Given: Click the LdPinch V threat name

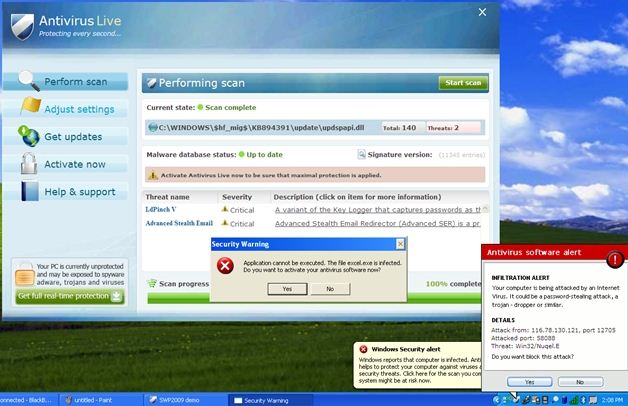Looking at the screenshot, I should [161, 209].
